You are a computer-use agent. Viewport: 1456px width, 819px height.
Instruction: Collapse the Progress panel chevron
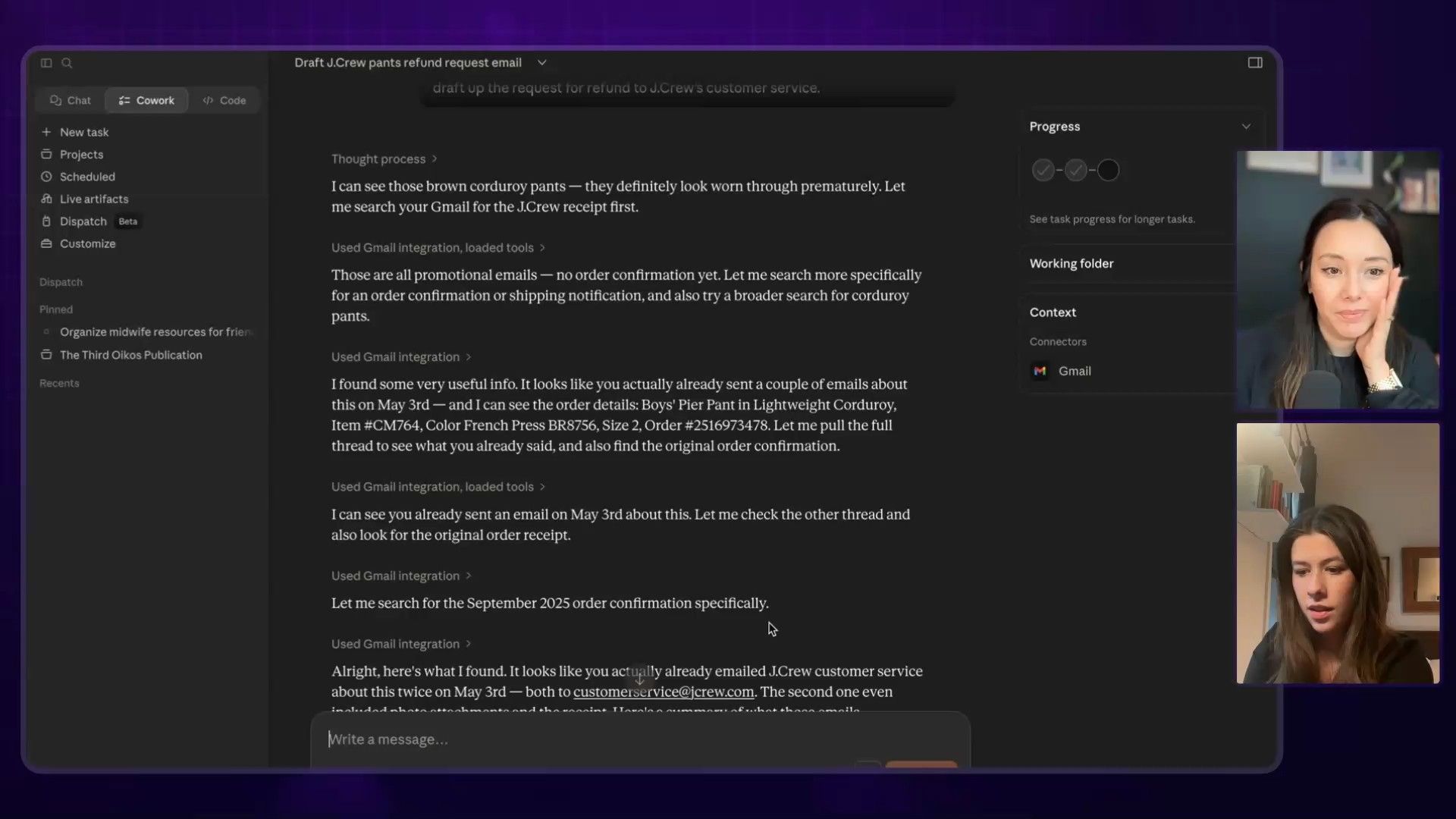[1246, 127]
